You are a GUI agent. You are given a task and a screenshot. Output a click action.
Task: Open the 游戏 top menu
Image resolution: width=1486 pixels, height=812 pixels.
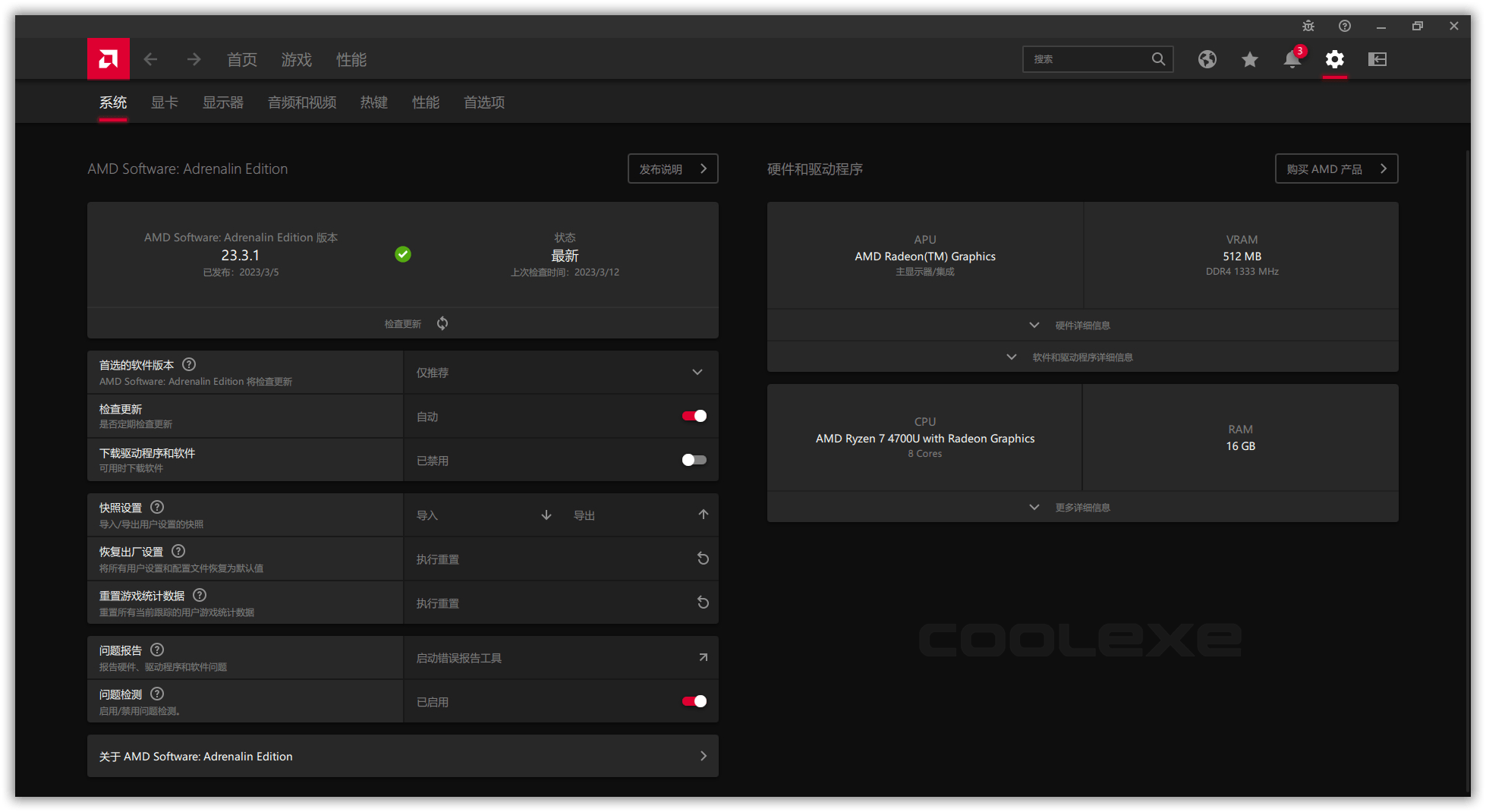point(297,59)
